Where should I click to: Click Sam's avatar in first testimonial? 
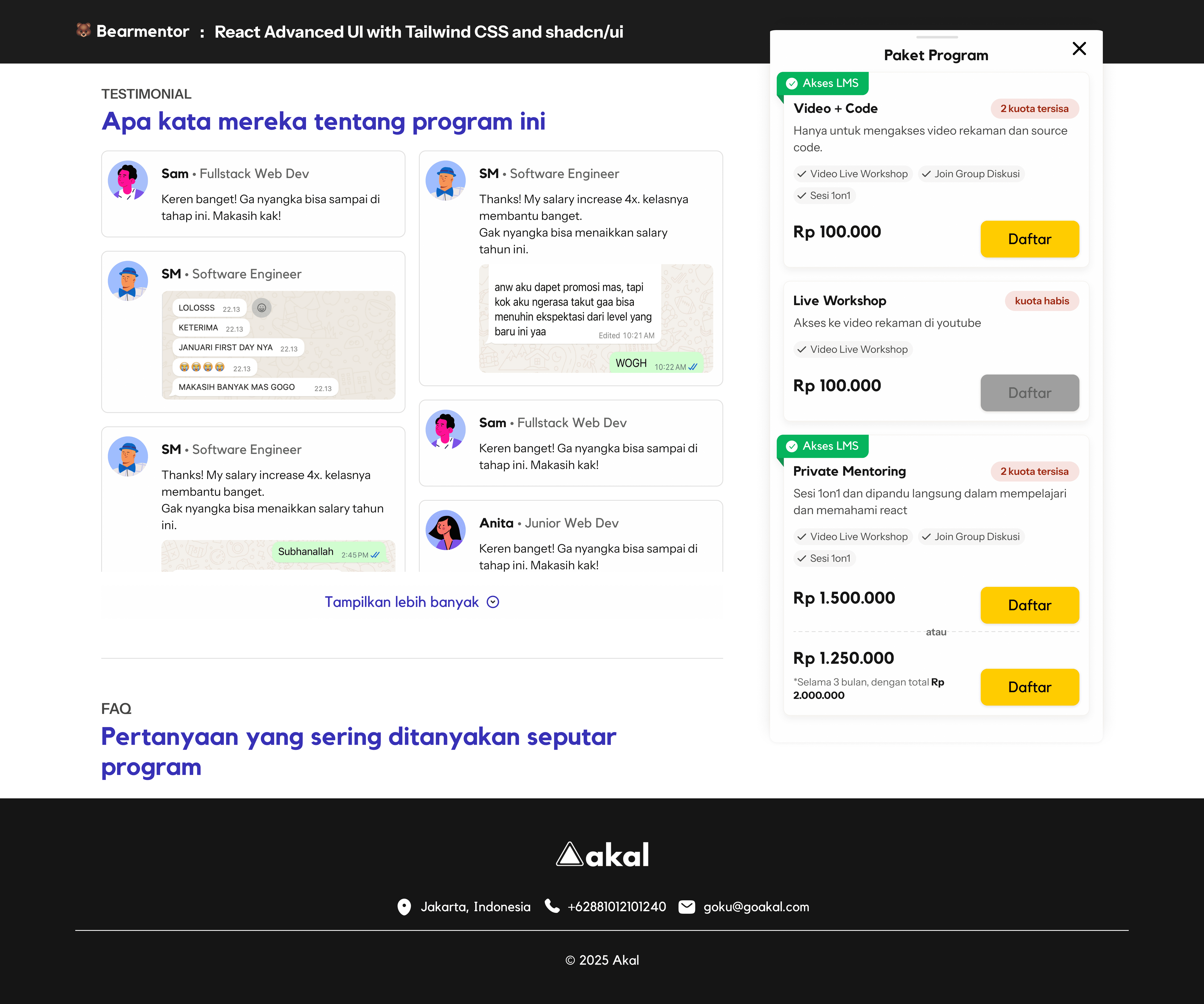point(128,180)
